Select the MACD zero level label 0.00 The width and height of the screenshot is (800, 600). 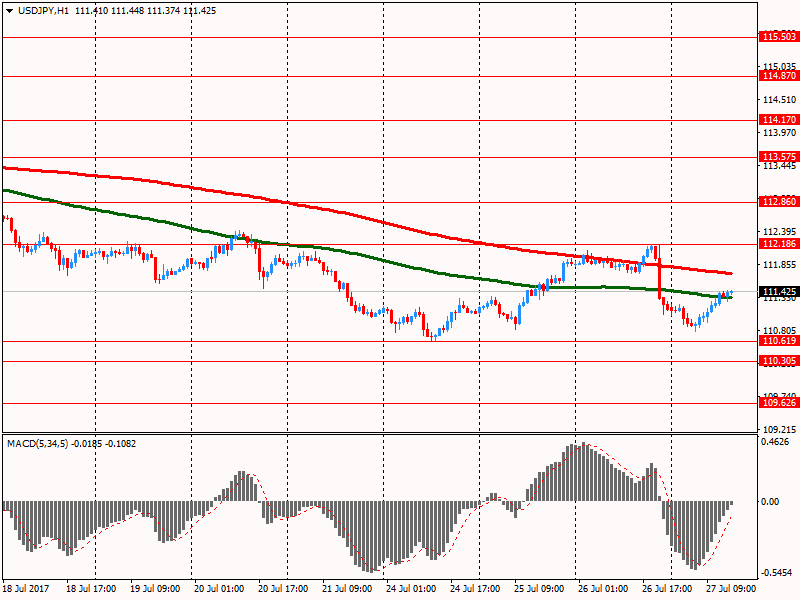tap(770, 503)
